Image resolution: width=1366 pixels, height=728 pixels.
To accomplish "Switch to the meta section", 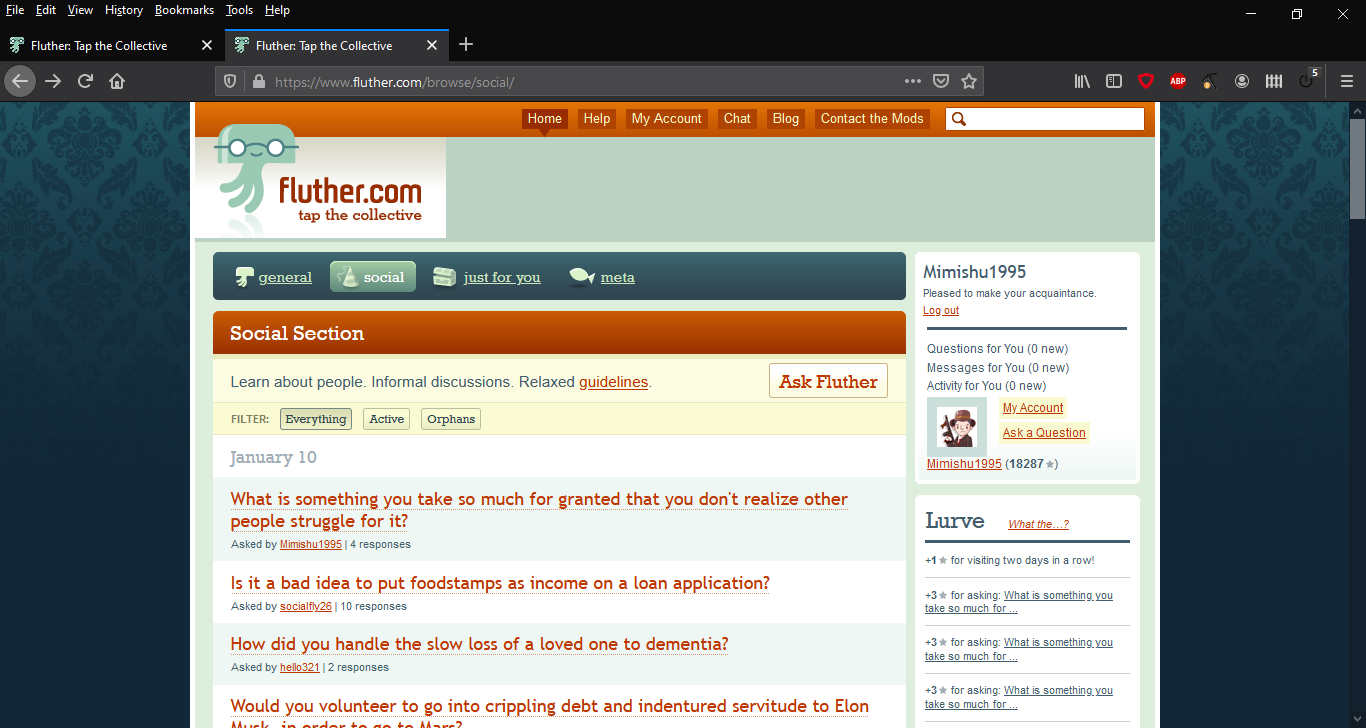I will tap(602, 277).
